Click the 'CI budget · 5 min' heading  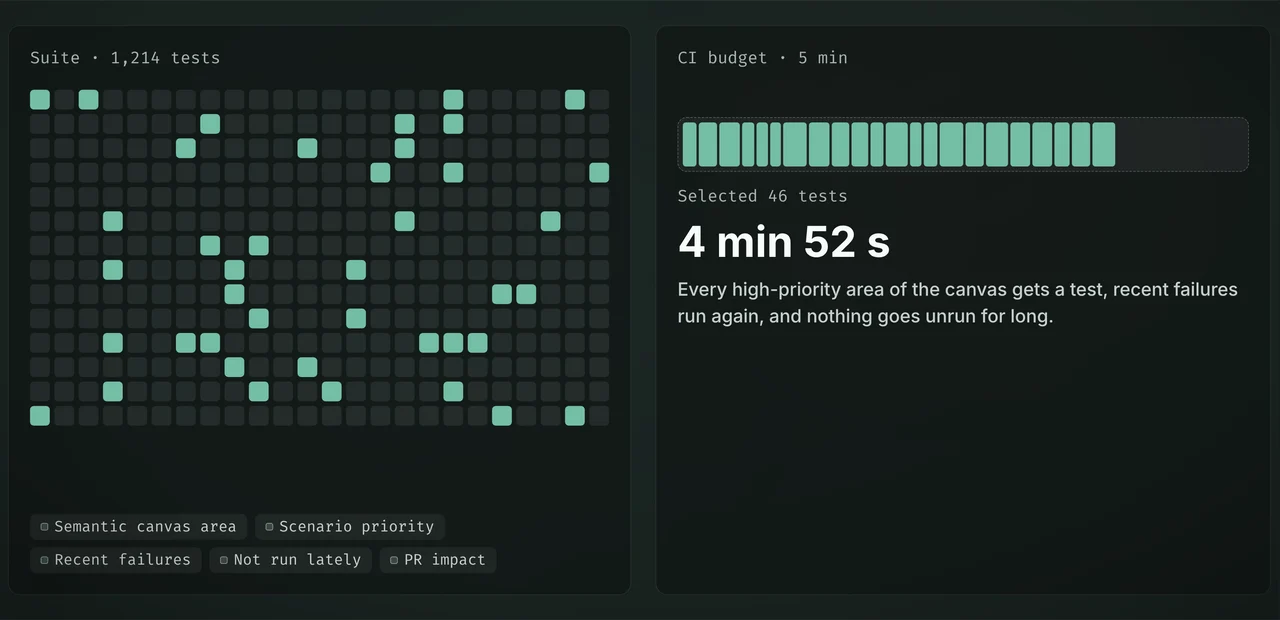pyautogui.click(x=762, y=58)
